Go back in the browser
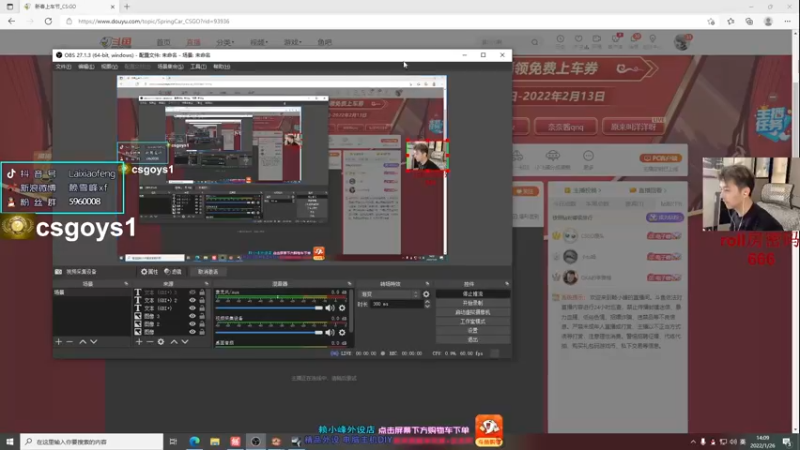 tap(11, 21)
